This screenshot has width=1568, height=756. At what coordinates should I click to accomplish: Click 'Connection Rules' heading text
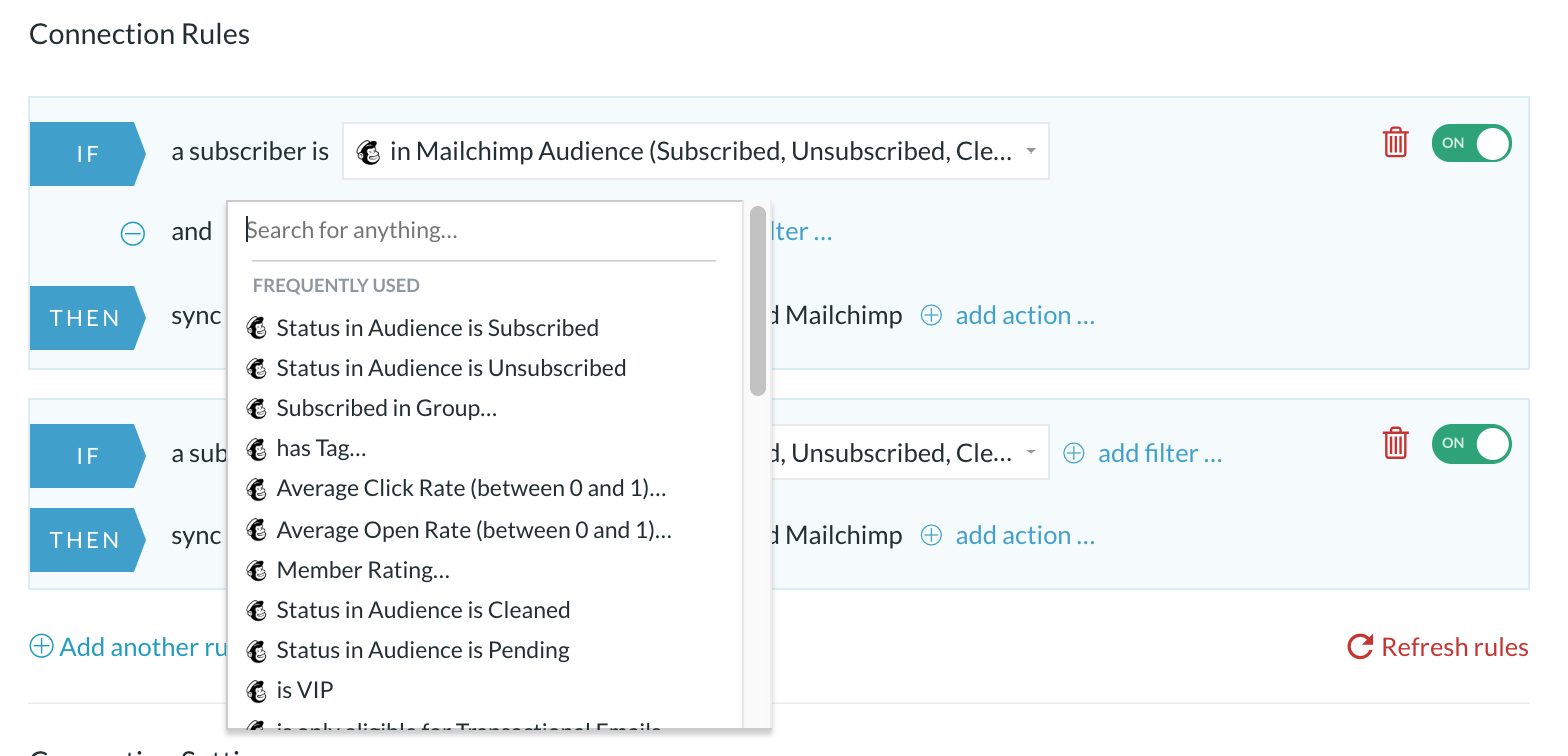pos(140,35)
